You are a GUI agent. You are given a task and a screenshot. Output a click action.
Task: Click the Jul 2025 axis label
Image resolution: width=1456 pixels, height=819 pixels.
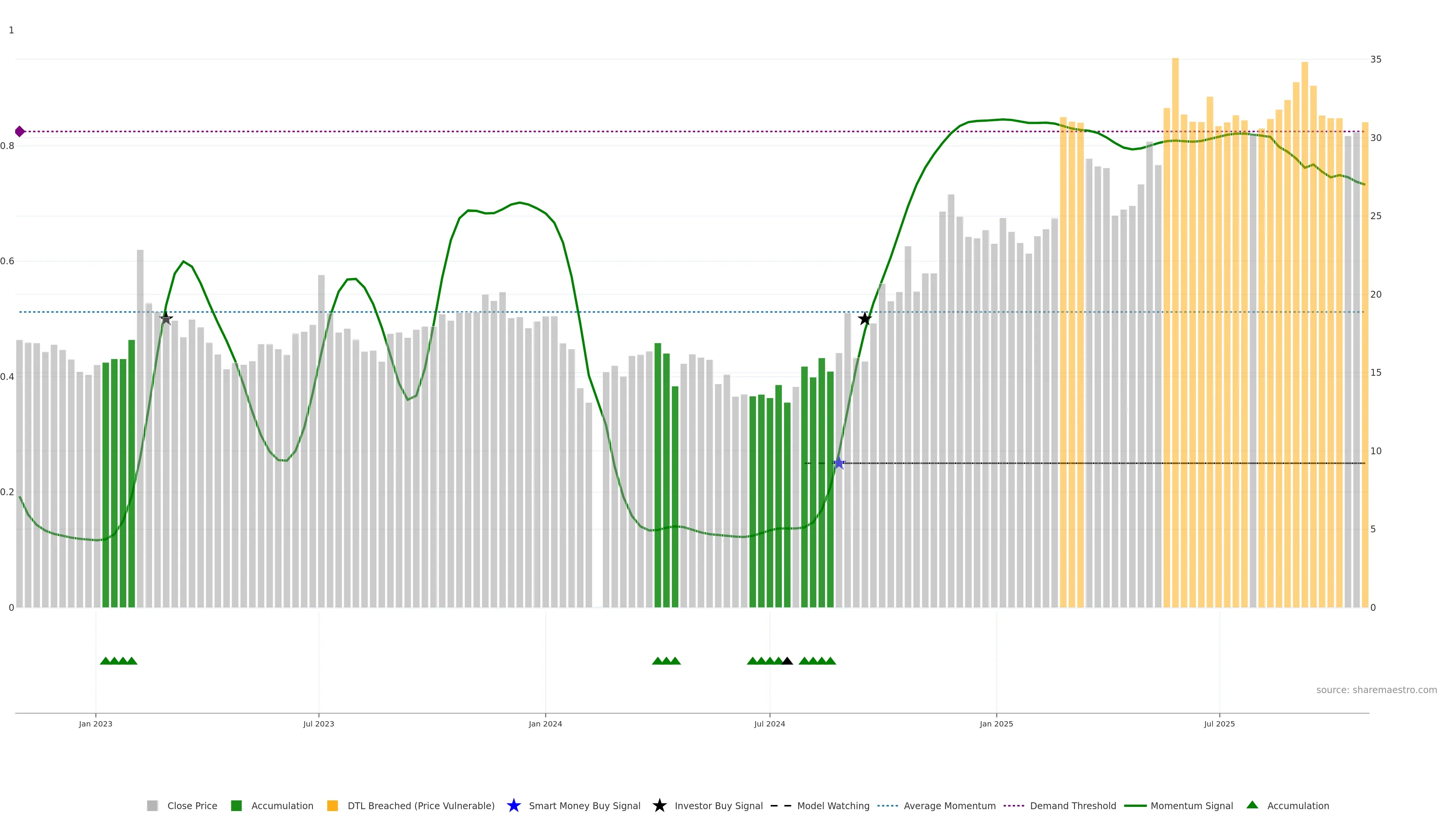click(x=1219, y=723)
